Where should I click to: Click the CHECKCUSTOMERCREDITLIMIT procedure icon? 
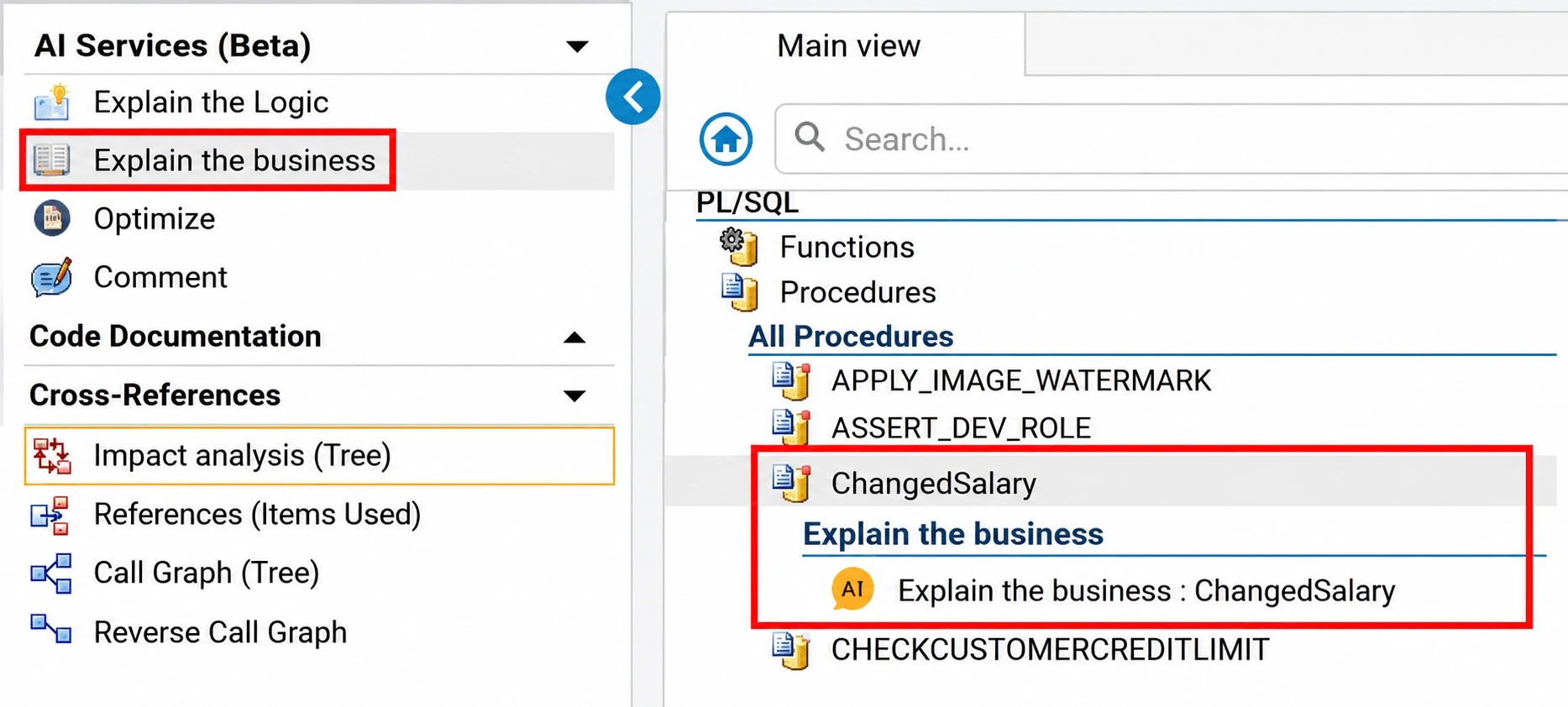click(x=791, y=650)
